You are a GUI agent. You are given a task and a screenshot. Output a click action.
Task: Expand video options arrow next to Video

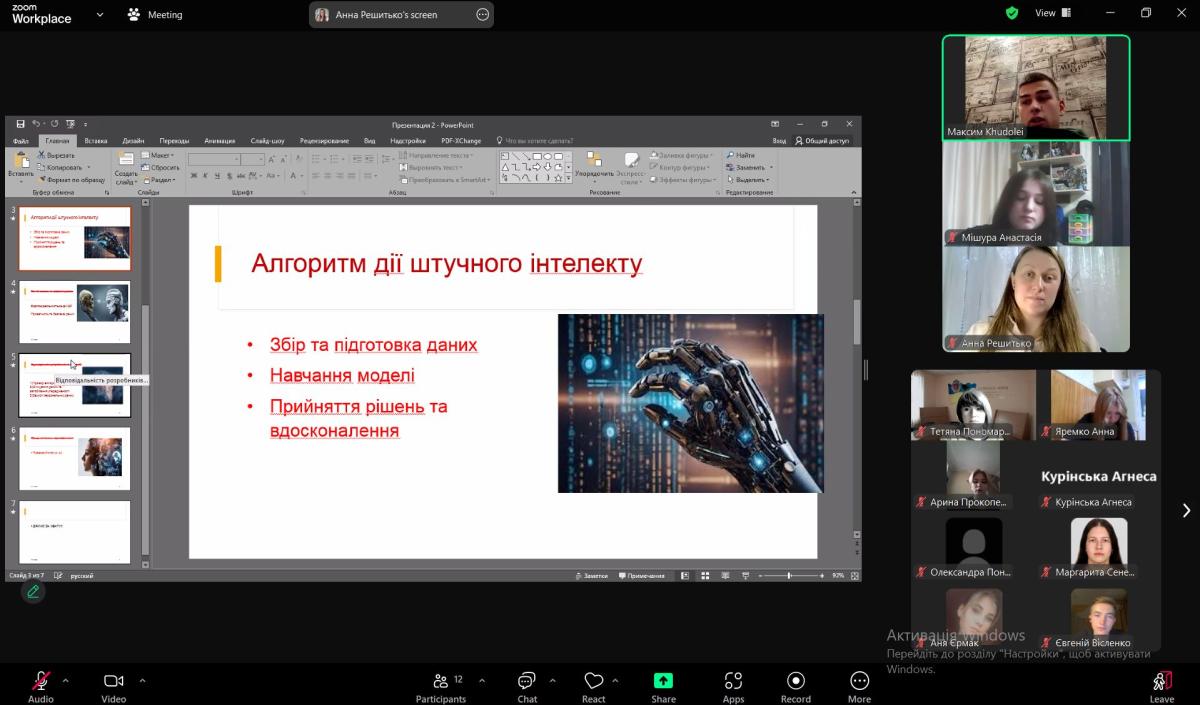point(142,680)
